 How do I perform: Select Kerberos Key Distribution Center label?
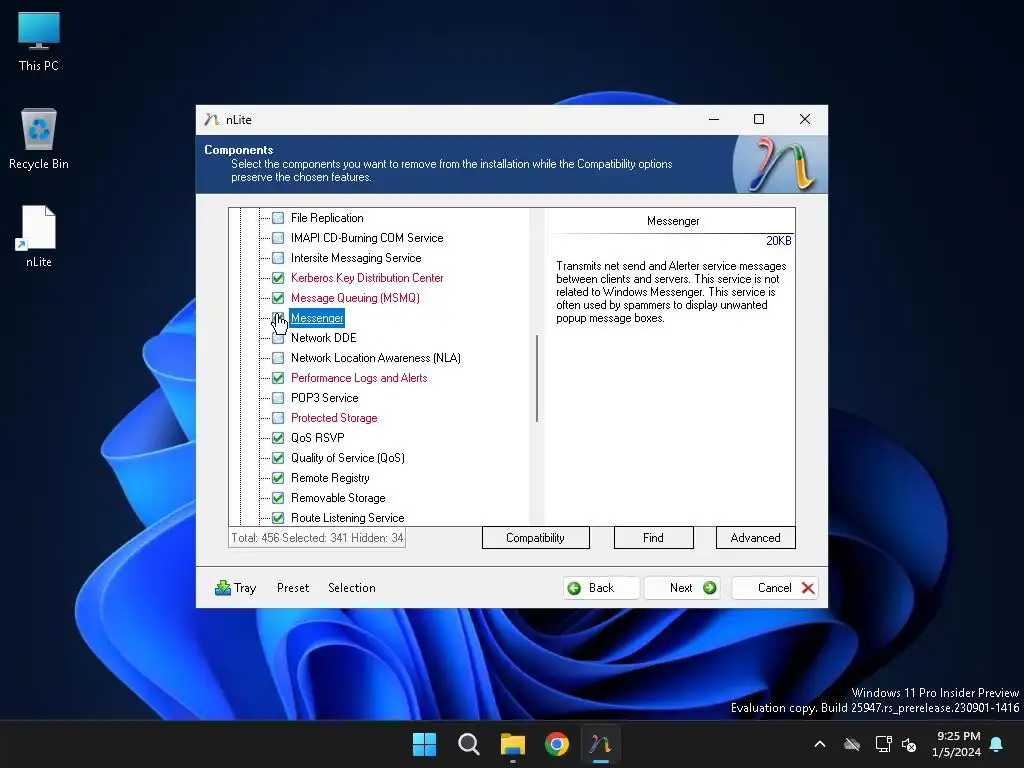click(367, 278)
